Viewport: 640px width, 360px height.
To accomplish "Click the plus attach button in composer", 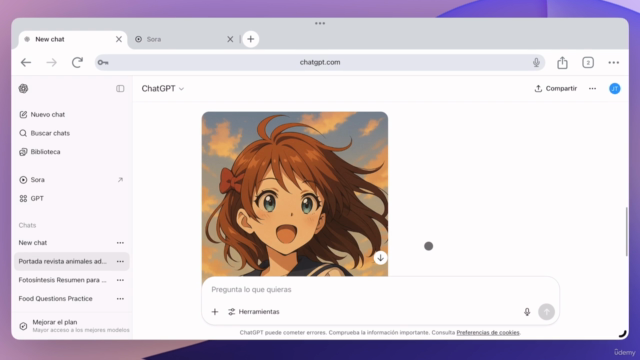I will pos(215,312).
